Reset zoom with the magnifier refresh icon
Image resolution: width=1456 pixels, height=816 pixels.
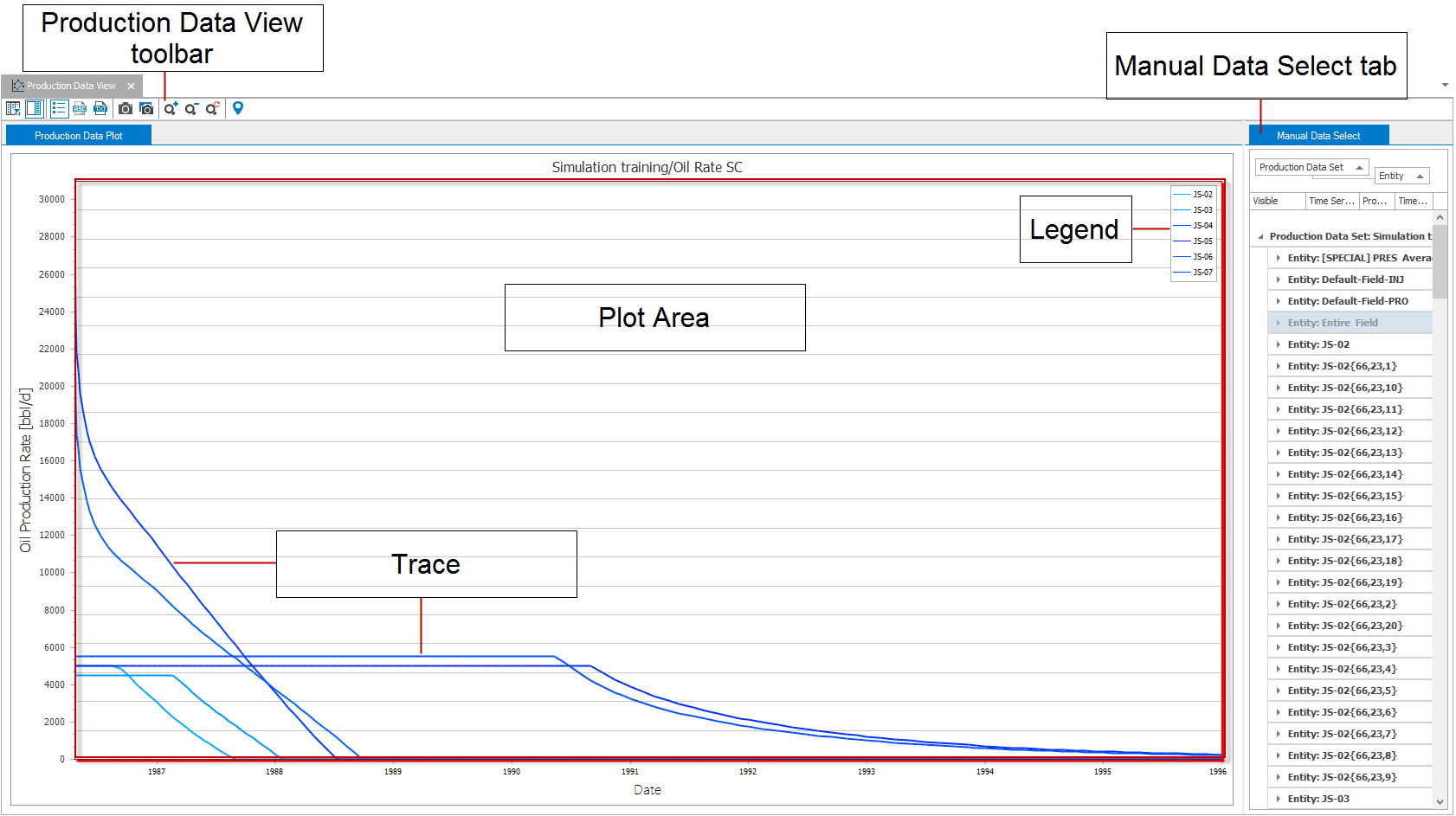coord(212,108)
